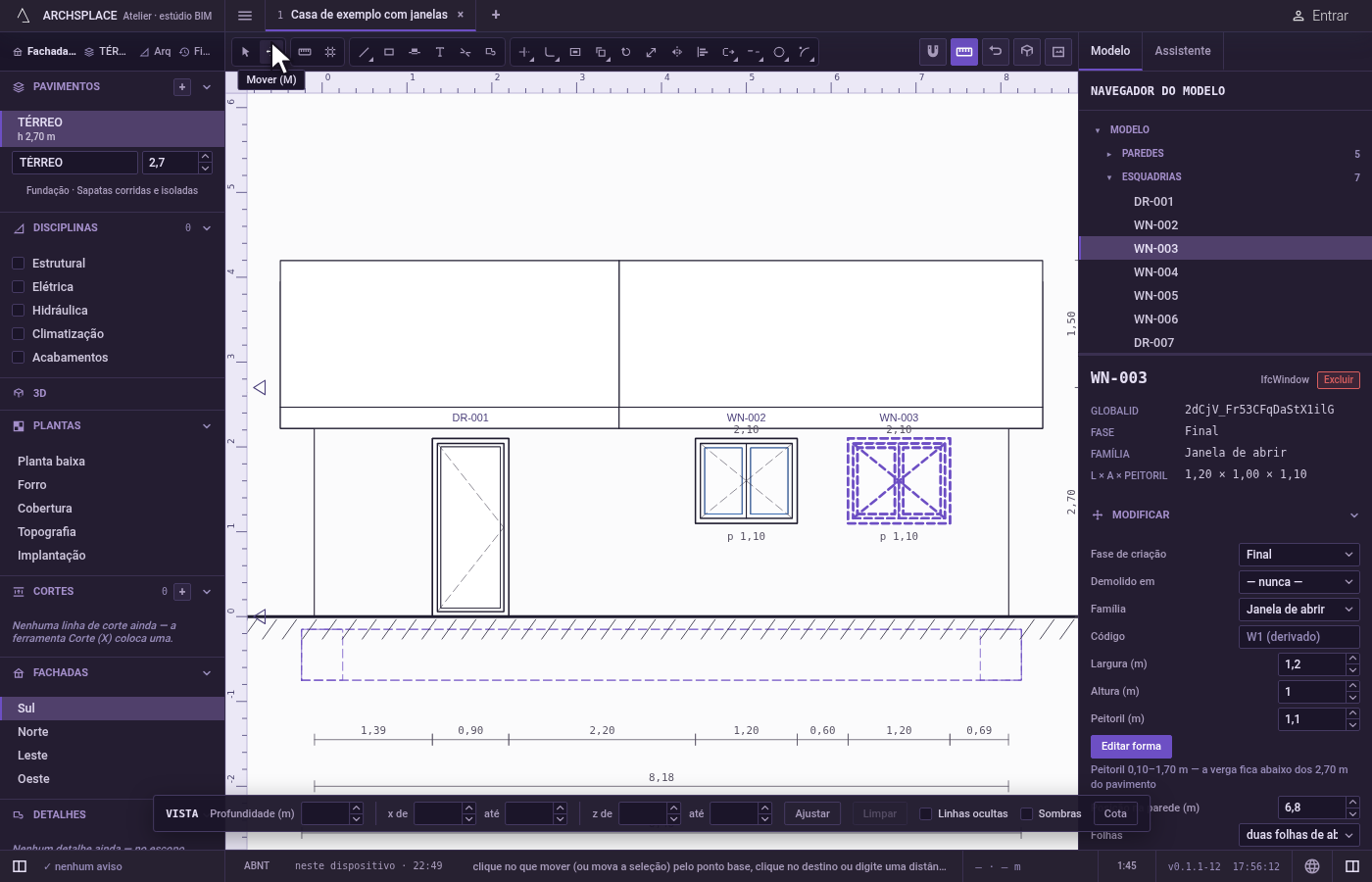
Task: Increase the Altura (m) stepper value
Action: (1353, 686)
